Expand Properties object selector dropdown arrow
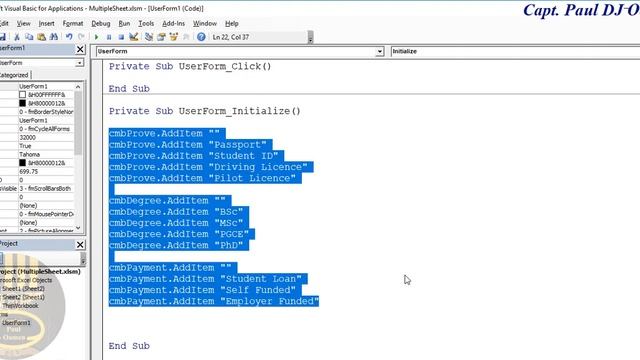The height and width of the screenshot is (360, 640). tap(80, 63)
